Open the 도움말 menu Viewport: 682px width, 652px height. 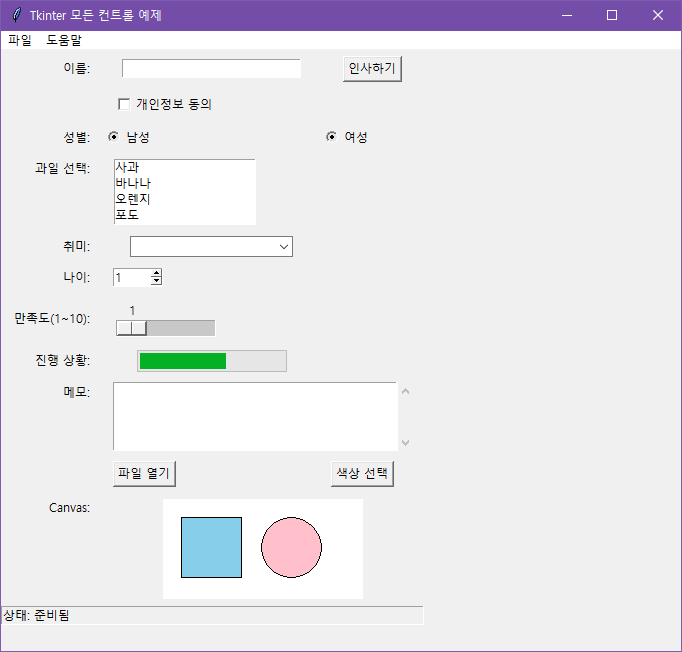click(x=64, y=41)
